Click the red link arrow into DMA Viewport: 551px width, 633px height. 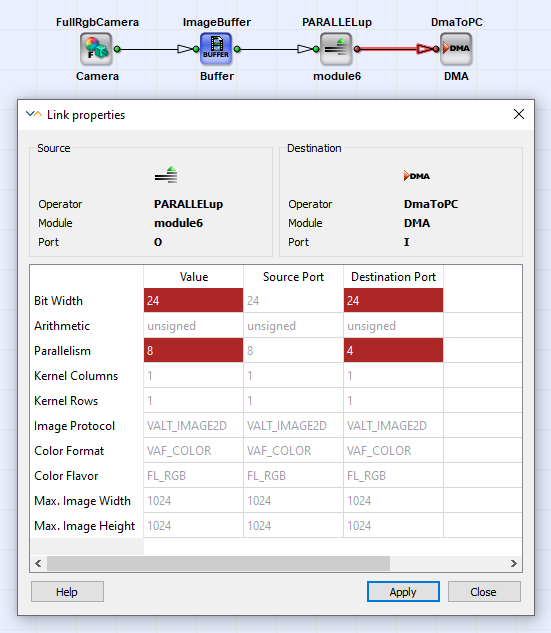tap(425, 49)
